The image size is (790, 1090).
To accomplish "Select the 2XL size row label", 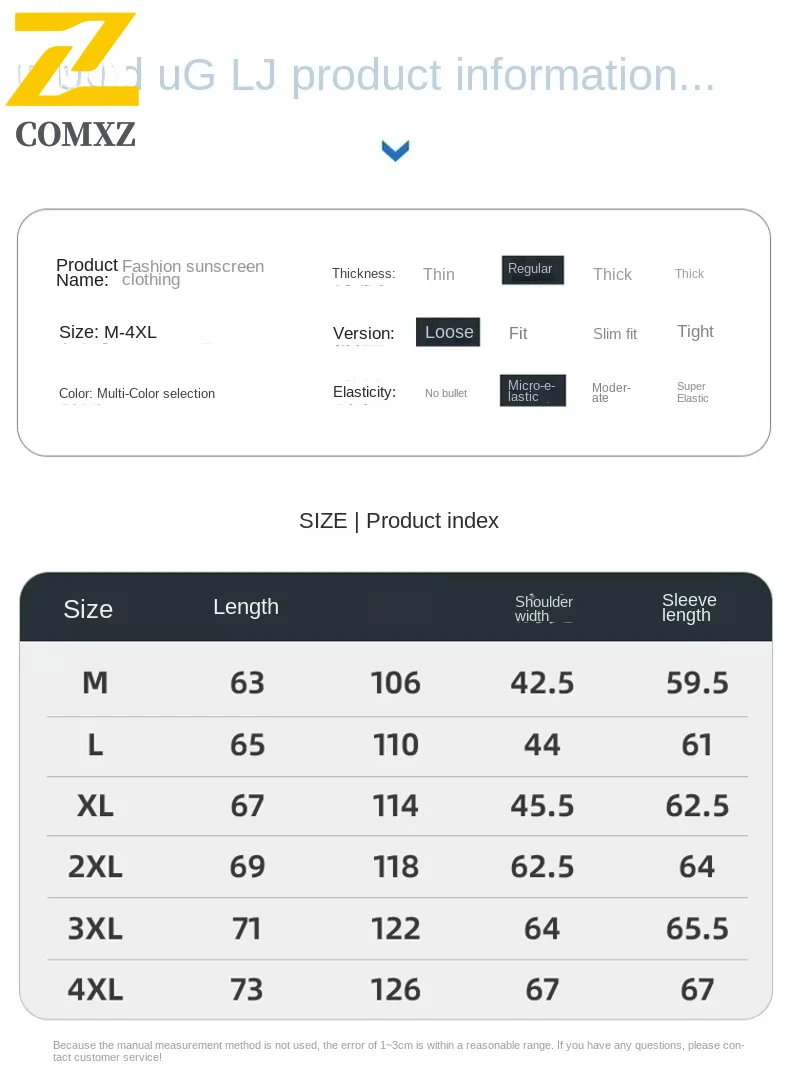I will 95,867.
